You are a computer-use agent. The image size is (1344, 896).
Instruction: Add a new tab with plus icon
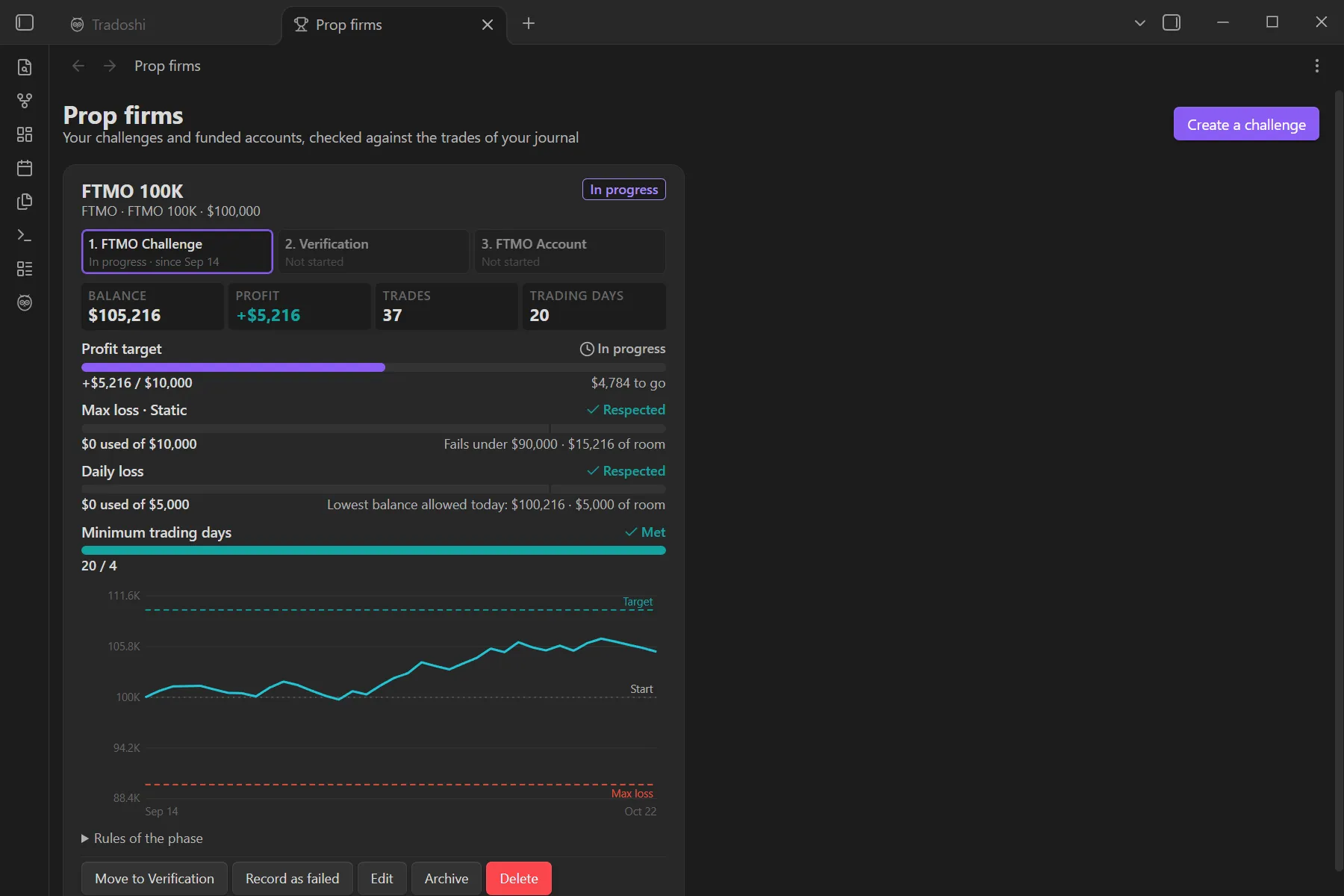tap(529, 23)
